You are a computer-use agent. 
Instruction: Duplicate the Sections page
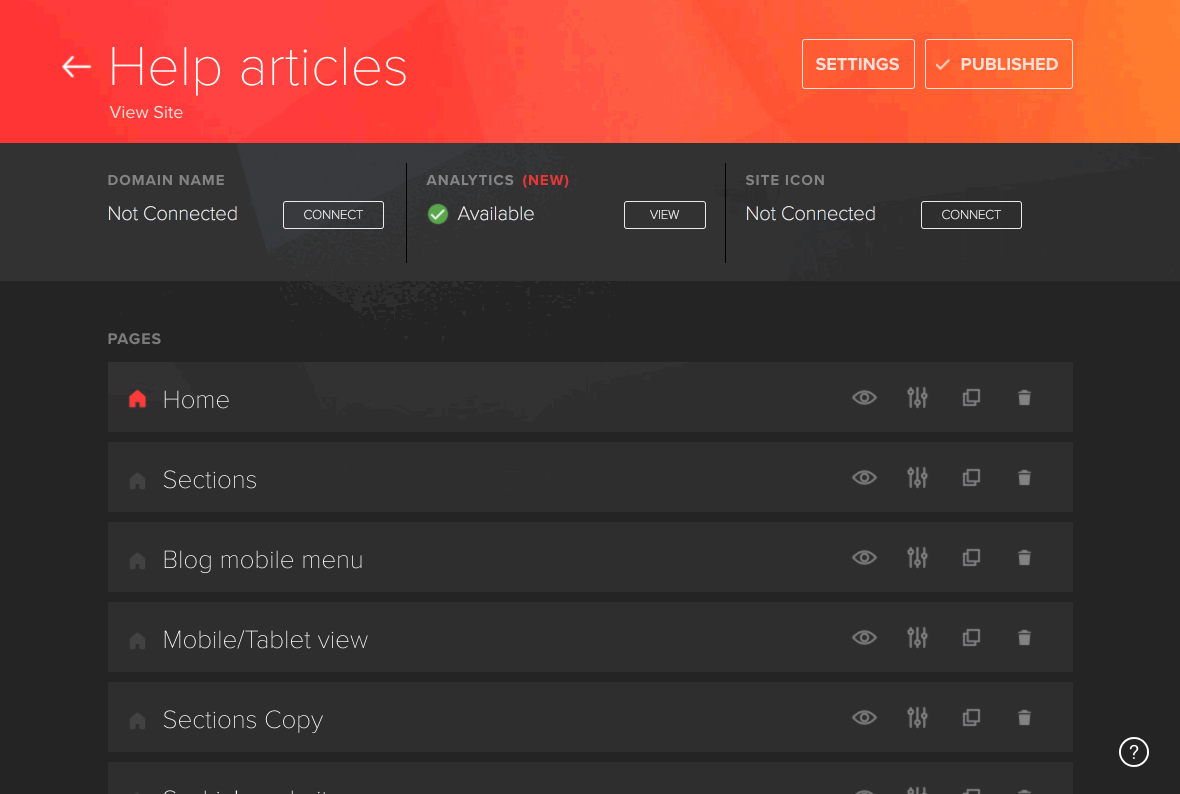tap(971, 478)
